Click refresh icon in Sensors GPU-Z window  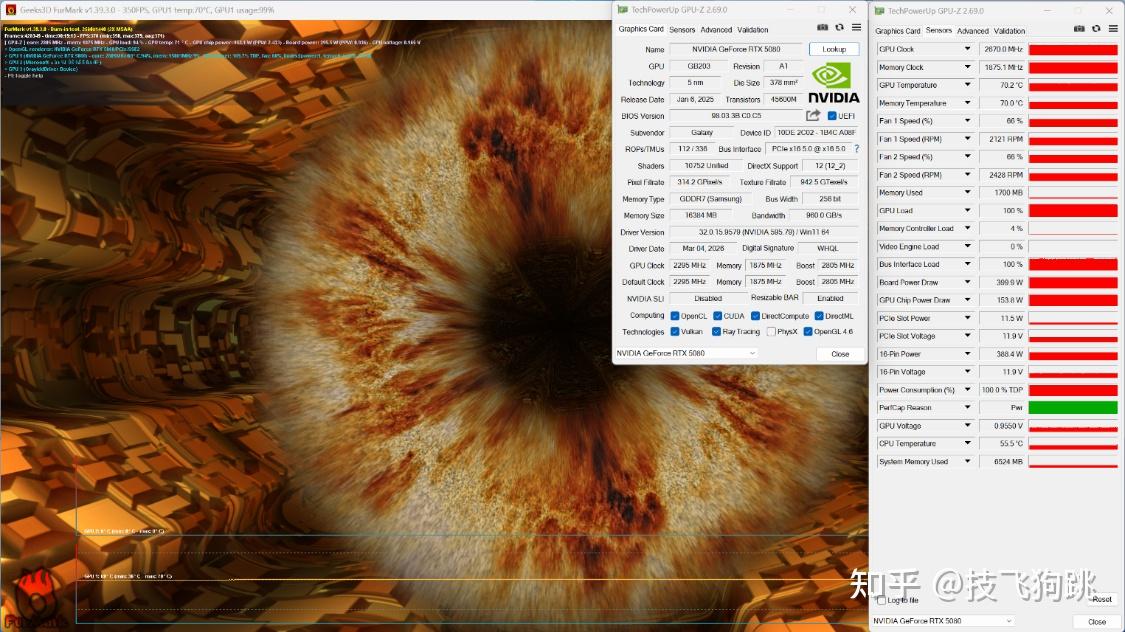pos(1096,29)
